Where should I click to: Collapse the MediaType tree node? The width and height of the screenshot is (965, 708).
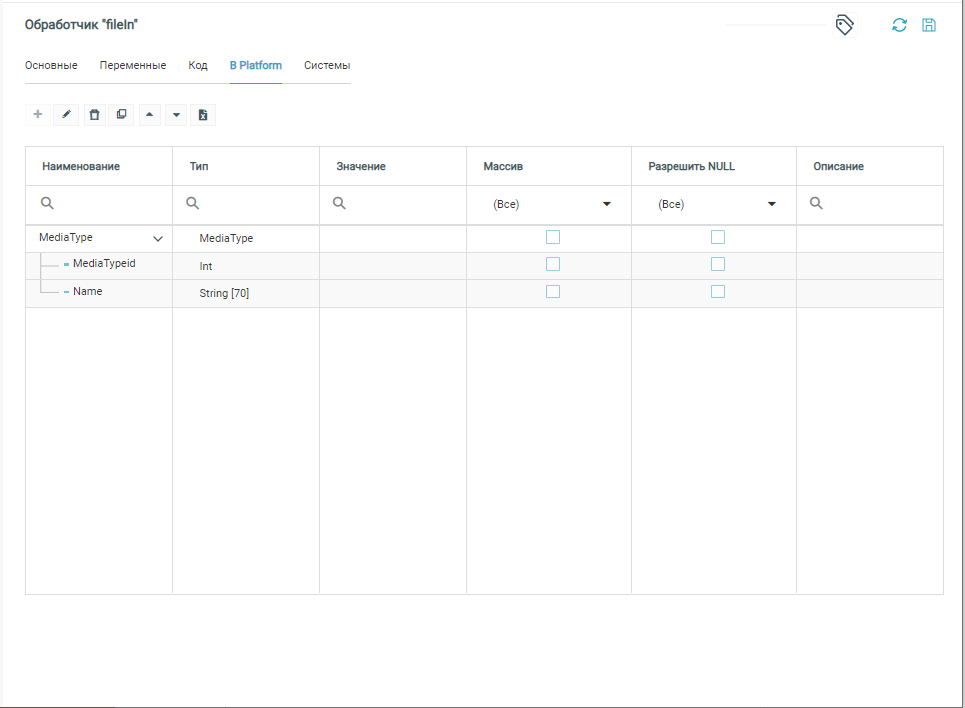[x=158, y=239]
